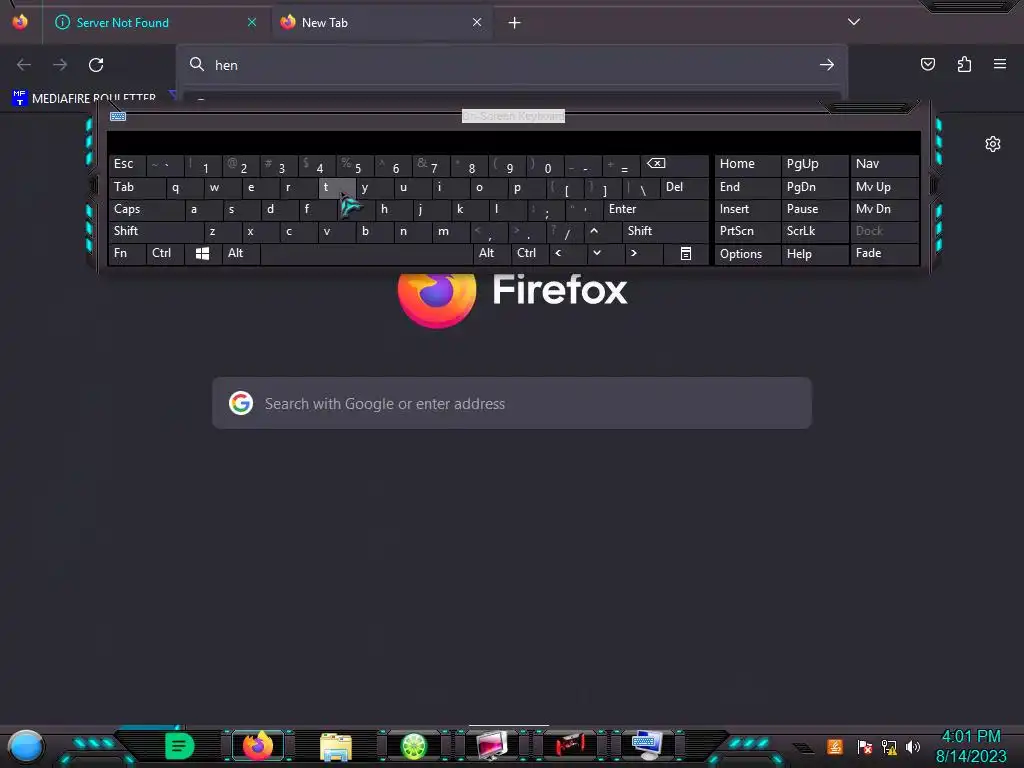Screen dimensions: 1024x768
Task: Open File Explorer from the taskbar
Action: point(336,746)
